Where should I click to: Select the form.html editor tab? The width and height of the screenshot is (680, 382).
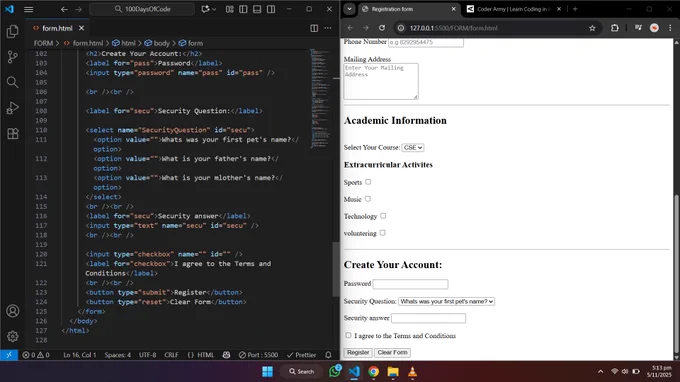(x=57, y=28)
